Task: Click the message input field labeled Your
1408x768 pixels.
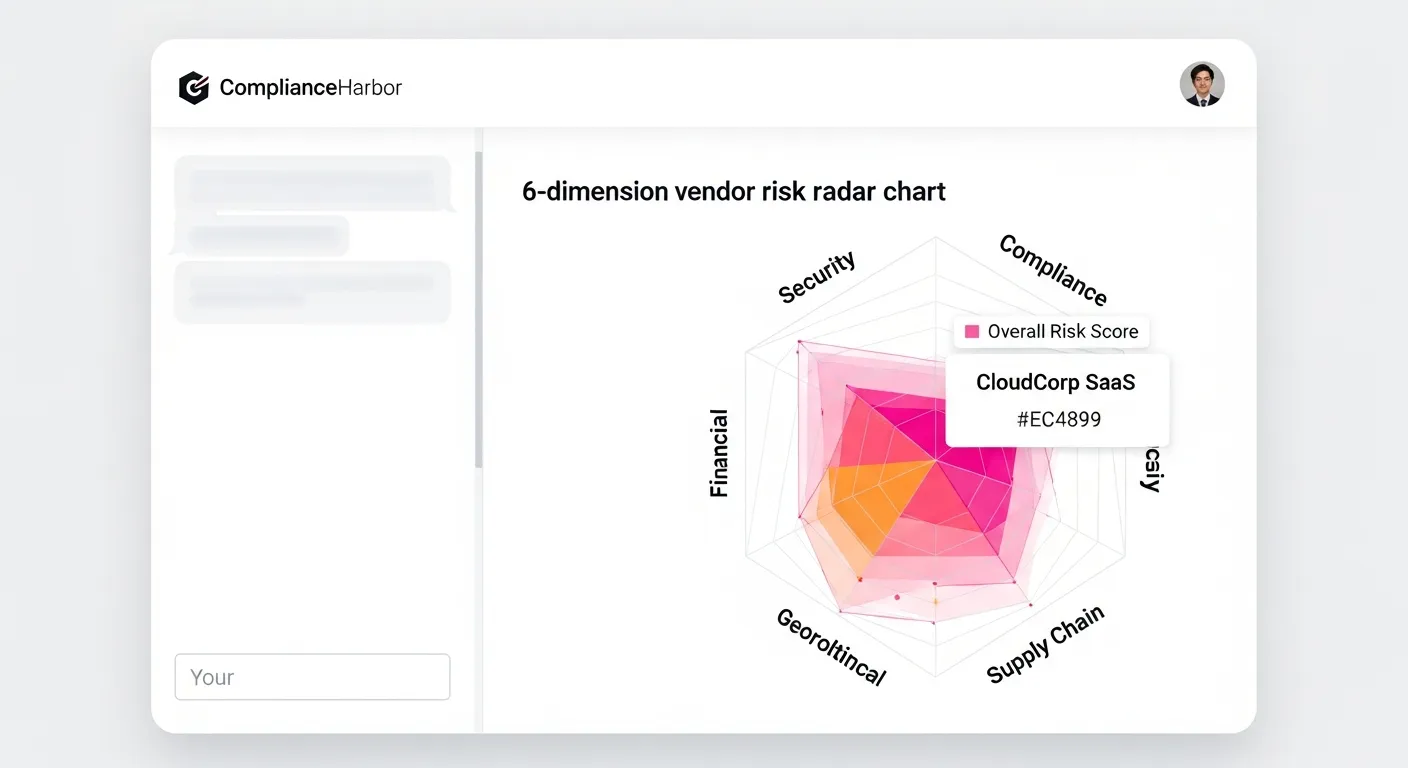Action: [x=311, y=677]
